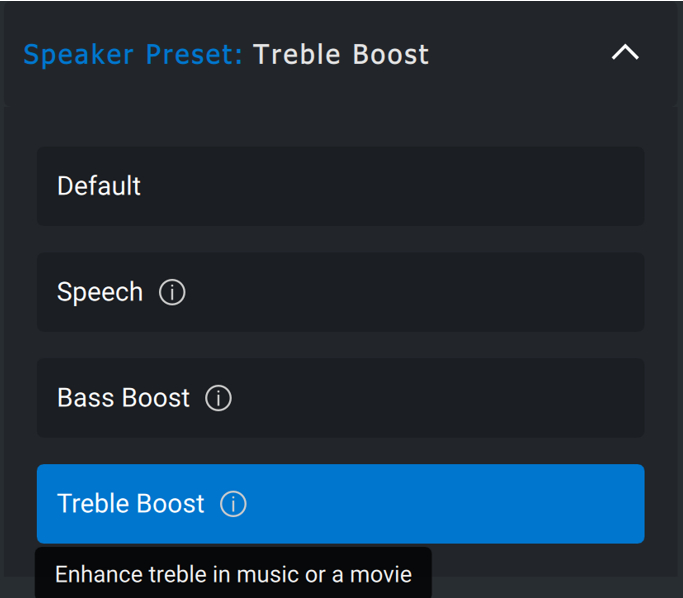This screenshot has height=598, width=683.
Task: Click the Enhance treble tooltip
Action: 233,574
